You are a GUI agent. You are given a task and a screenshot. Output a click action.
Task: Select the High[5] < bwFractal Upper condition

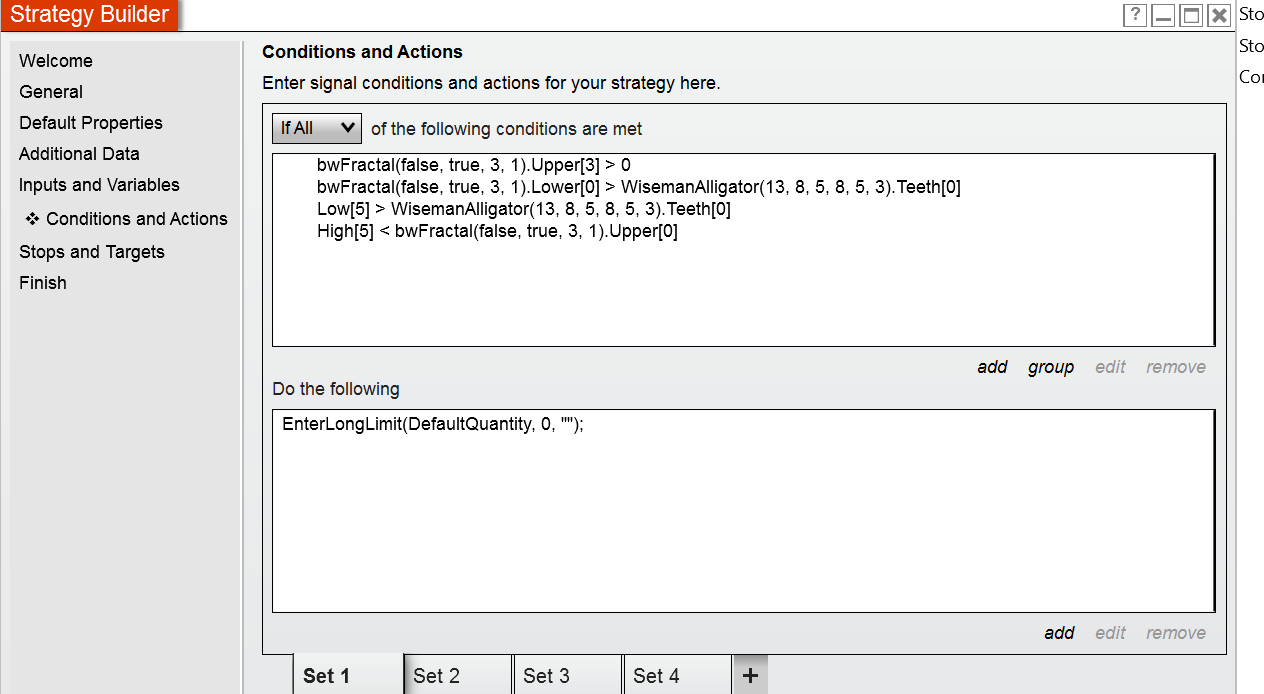tap(497, 231)
